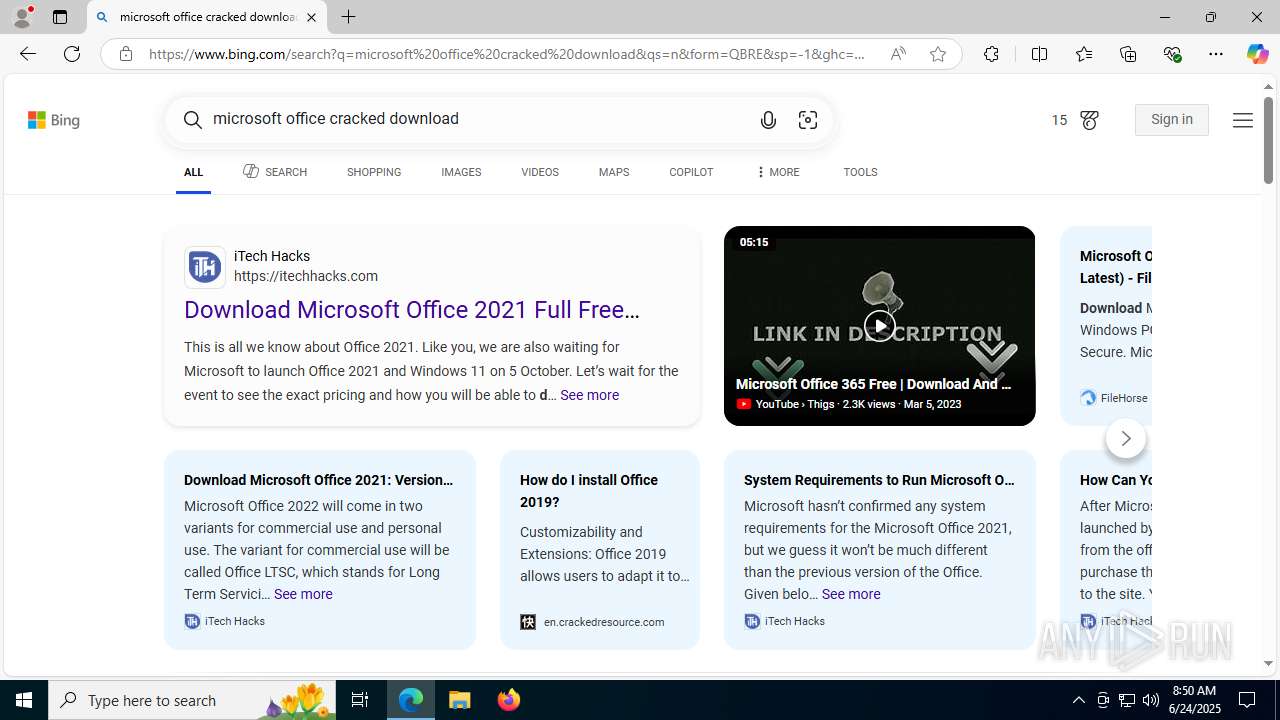This screenshot has width=1280, height=720.
Task: Open the Windows Start menu
Action: coord(24,700)
